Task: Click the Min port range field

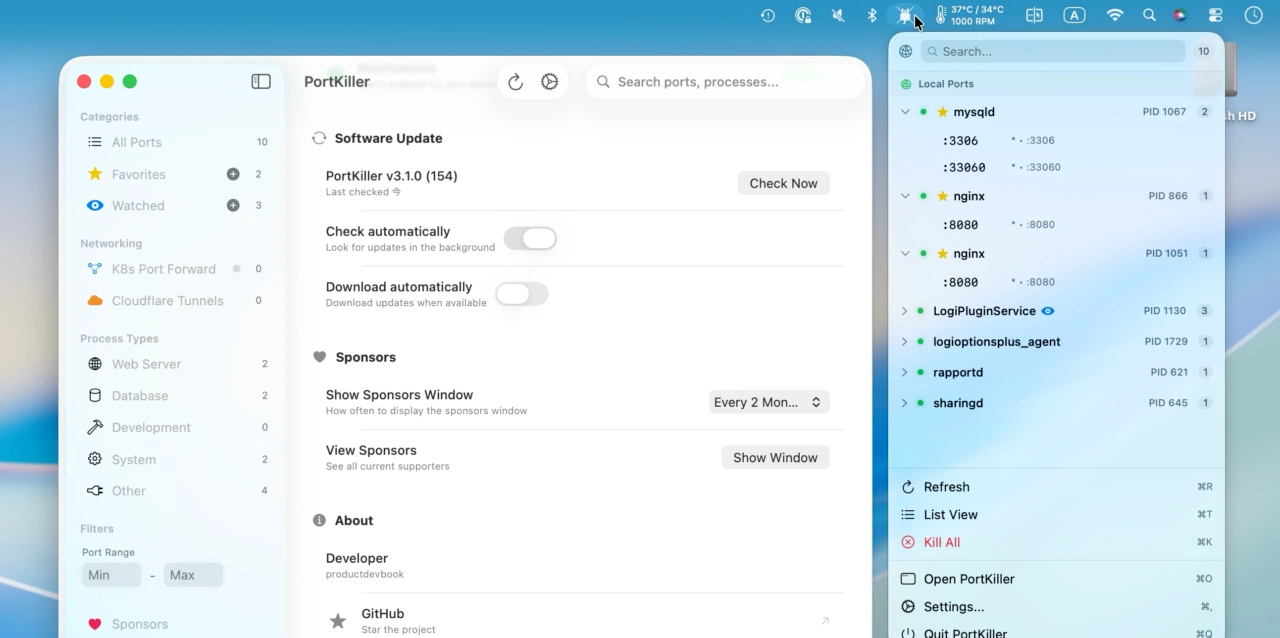Action: (x=111, y=574)
